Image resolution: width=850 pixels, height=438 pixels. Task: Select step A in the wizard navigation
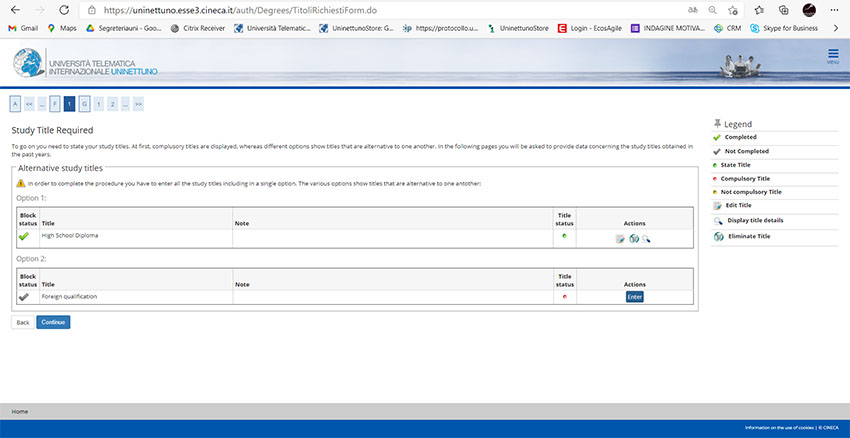(15, 103)
